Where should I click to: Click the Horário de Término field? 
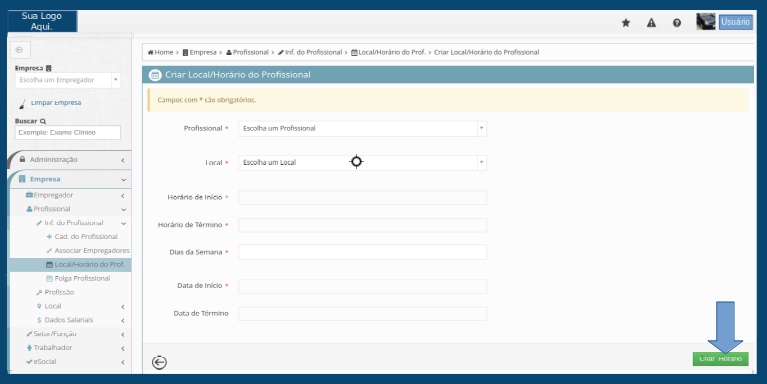point(362,225)
